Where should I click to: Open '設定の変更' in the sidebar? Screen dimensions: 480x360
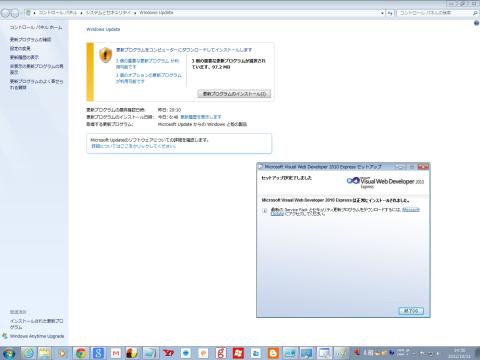[20, 48]
